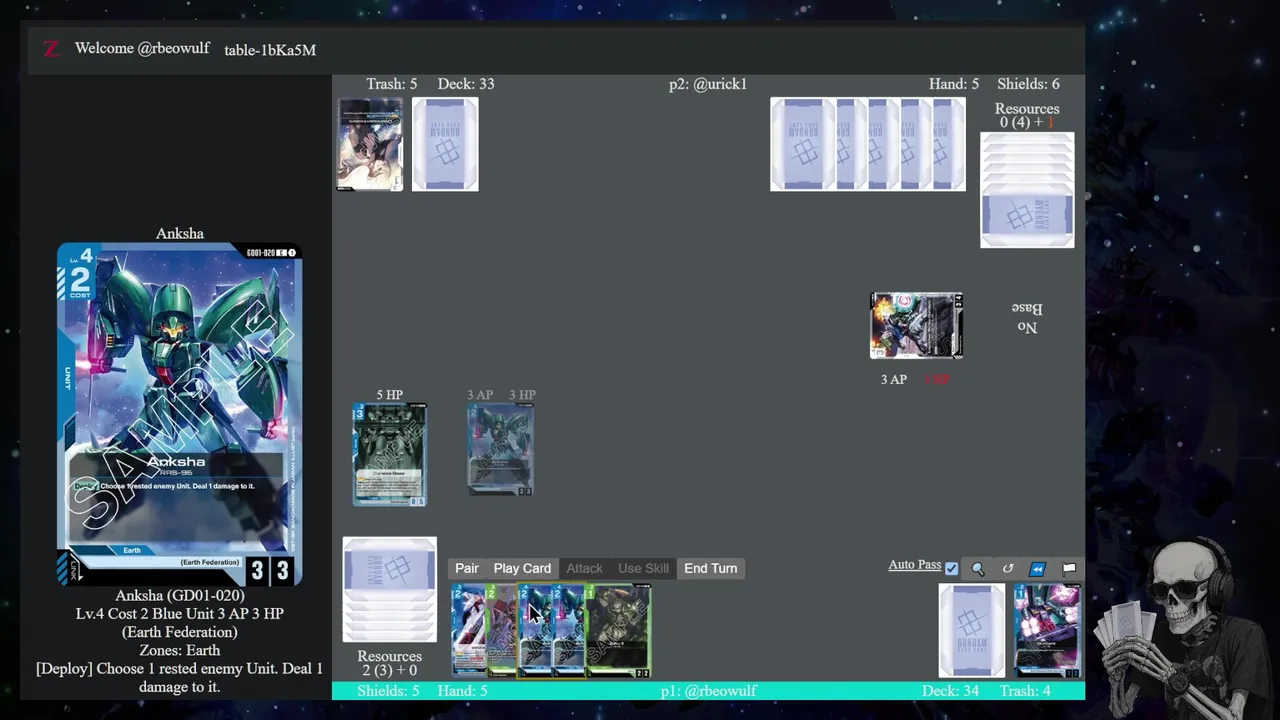1280x720 pixels.
Task: Click the greyed-out Attack button
Action: [585, 568]
